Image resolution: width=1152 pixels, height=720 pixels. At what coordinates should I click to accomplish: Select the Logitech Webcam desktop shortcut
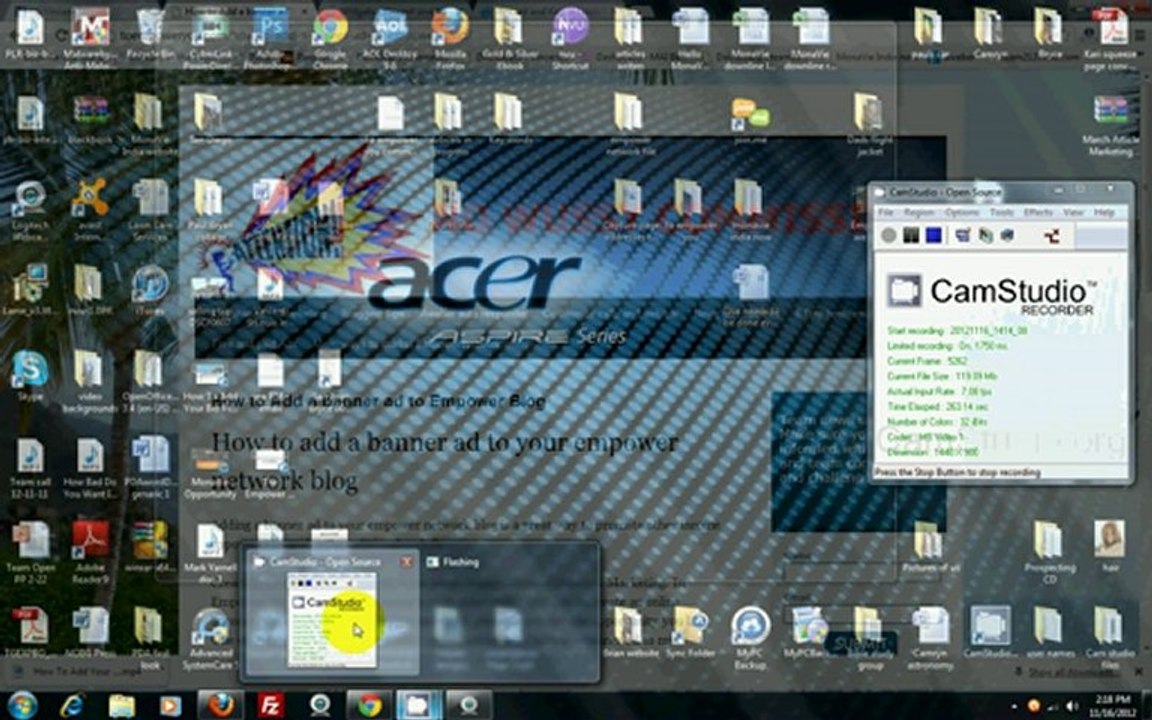pyautogui.click(x=30, y=211)
